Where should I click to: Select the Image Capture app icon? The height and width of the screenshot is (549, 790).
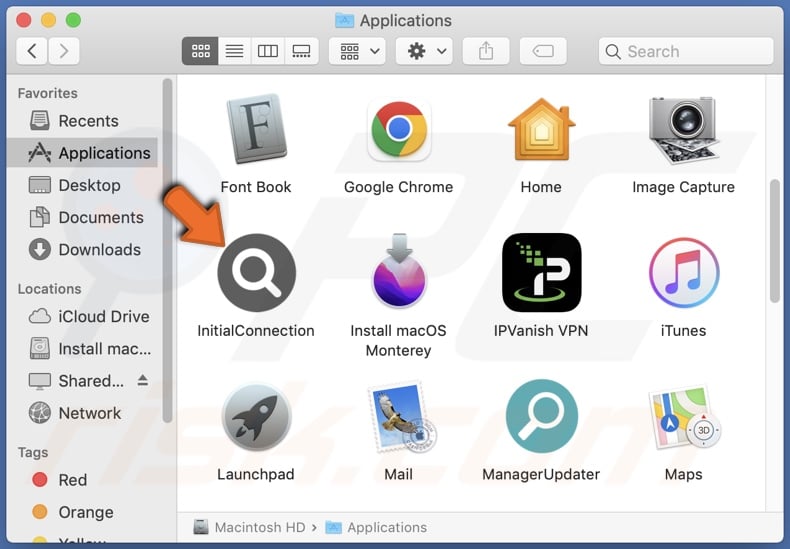683,130
